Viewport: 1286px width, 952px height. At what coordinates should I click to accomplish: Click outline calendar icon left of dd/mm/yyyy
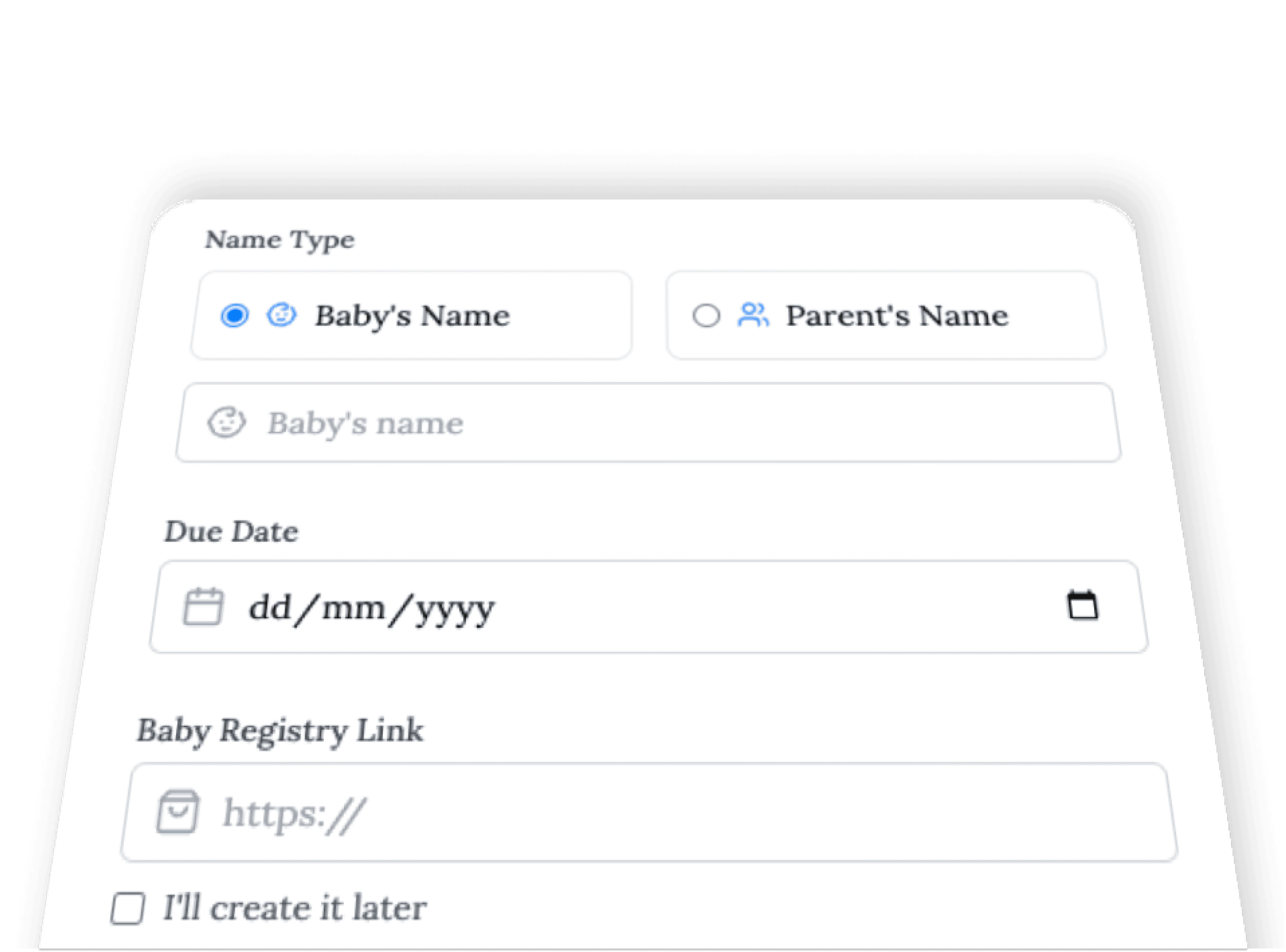(203, 606)
